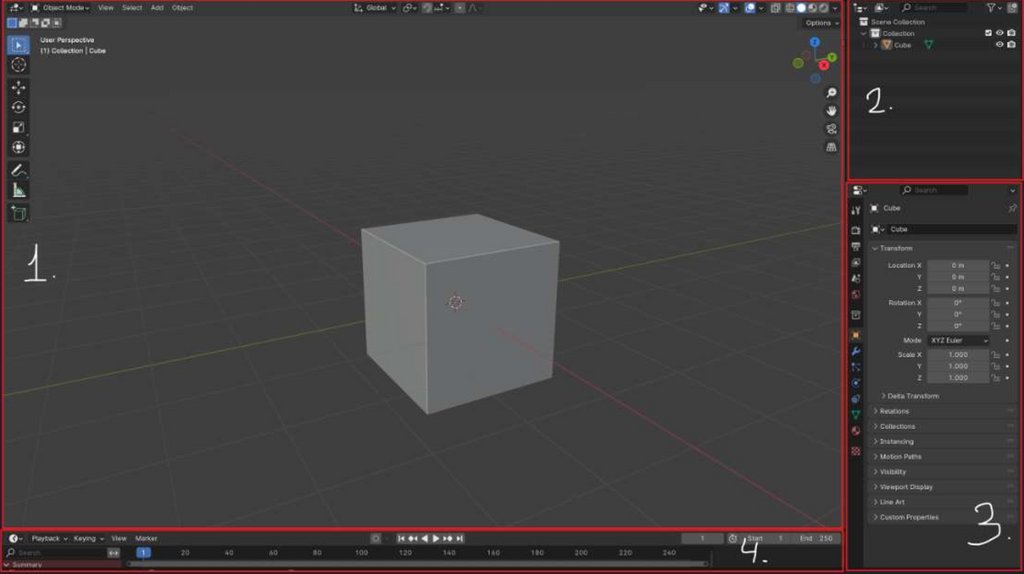Toggle Collection exclude checkbox in outliner

point(988,33)
